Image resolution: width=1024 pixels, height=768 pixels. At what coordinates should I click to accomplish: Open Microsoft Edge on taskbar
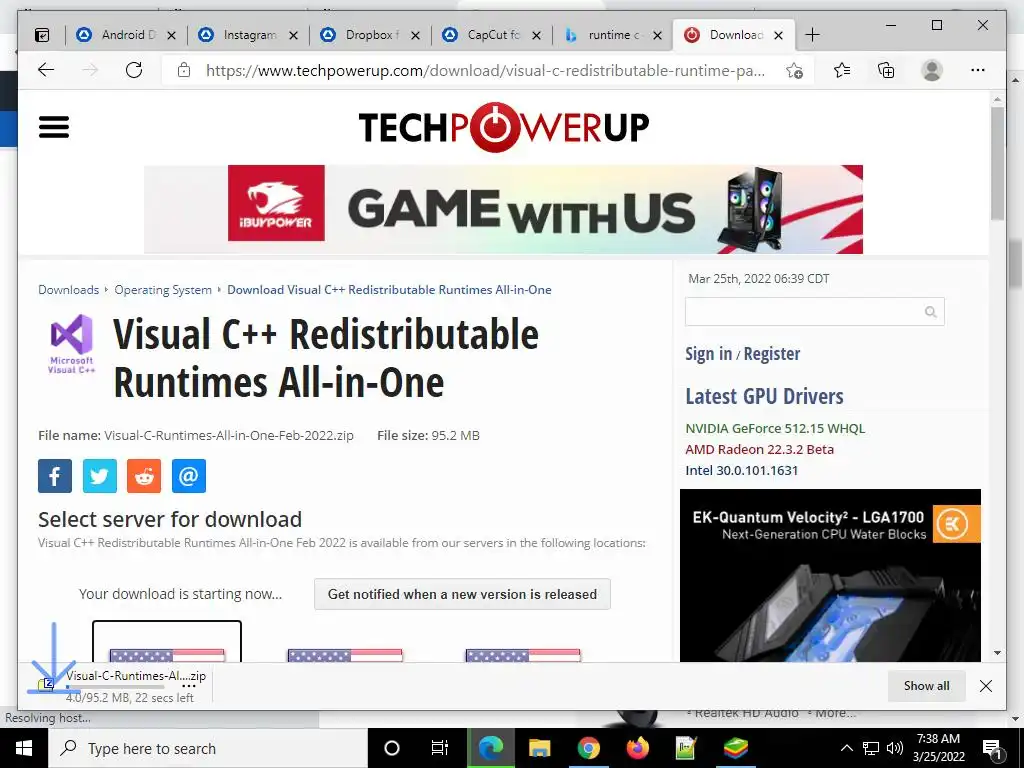[x=491, y=748]
